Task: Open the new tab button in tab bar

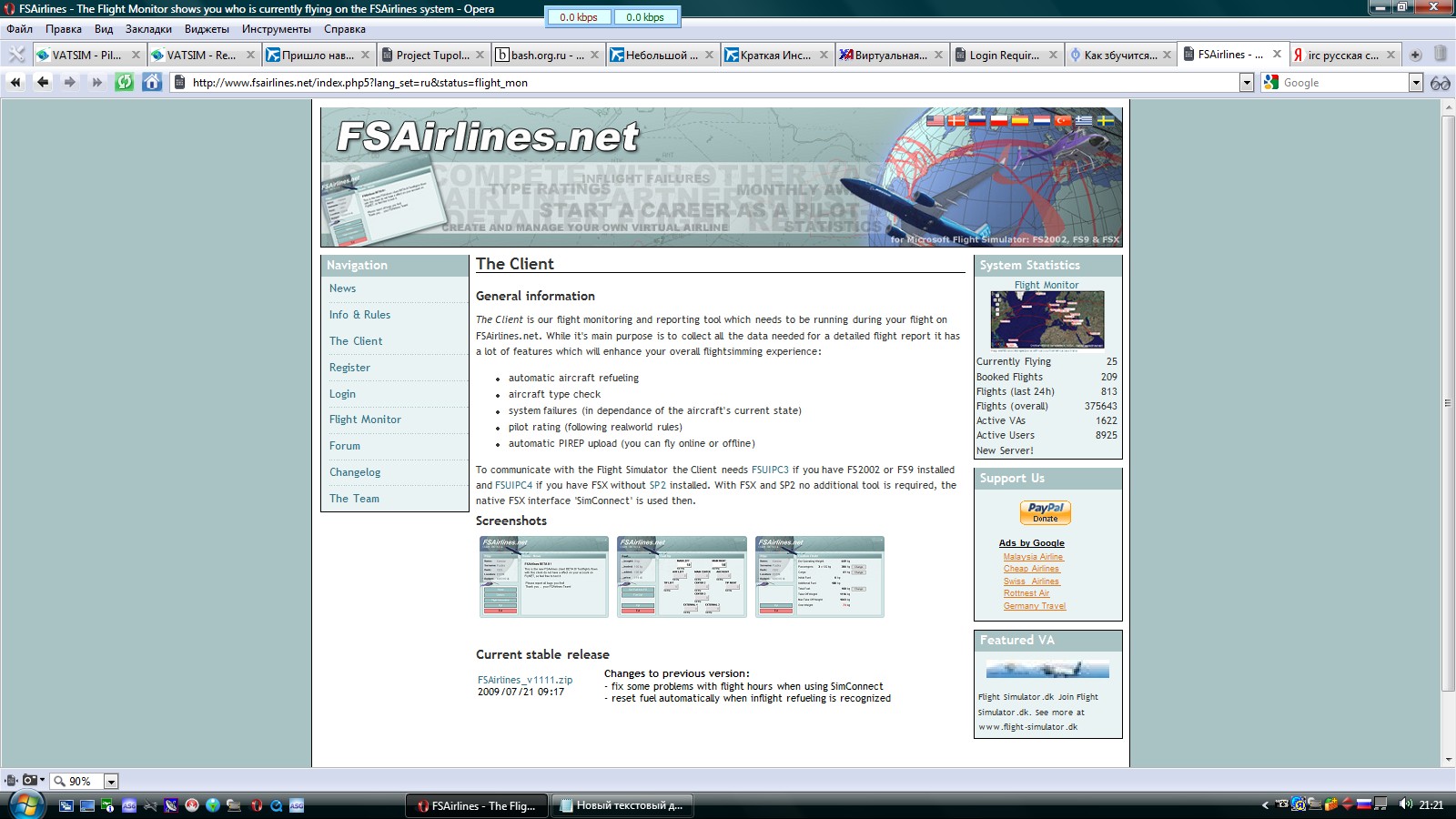Action: pos(1415,56)
